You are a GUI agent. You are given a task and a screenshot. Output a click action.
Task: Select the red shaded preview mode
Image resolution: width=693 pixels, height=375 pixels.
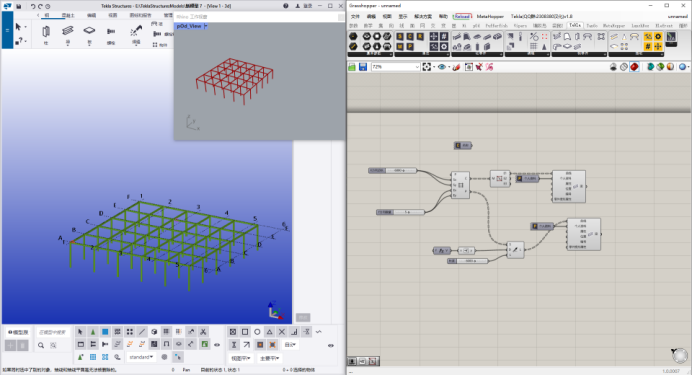click(x=635, y=67)
